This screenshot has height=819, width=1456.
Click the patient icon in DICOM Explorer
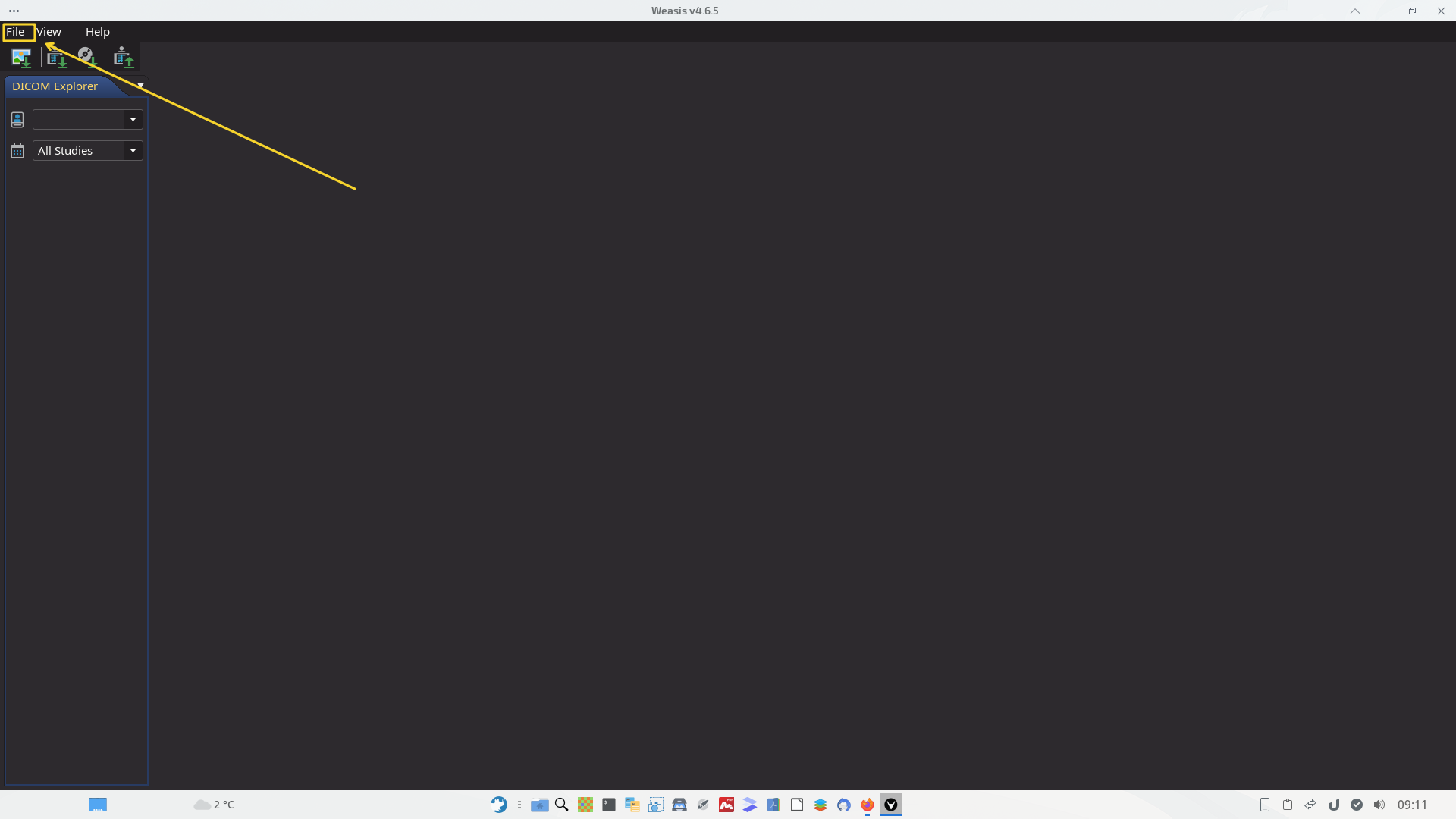pyautogui.click(x=17, y=120)
